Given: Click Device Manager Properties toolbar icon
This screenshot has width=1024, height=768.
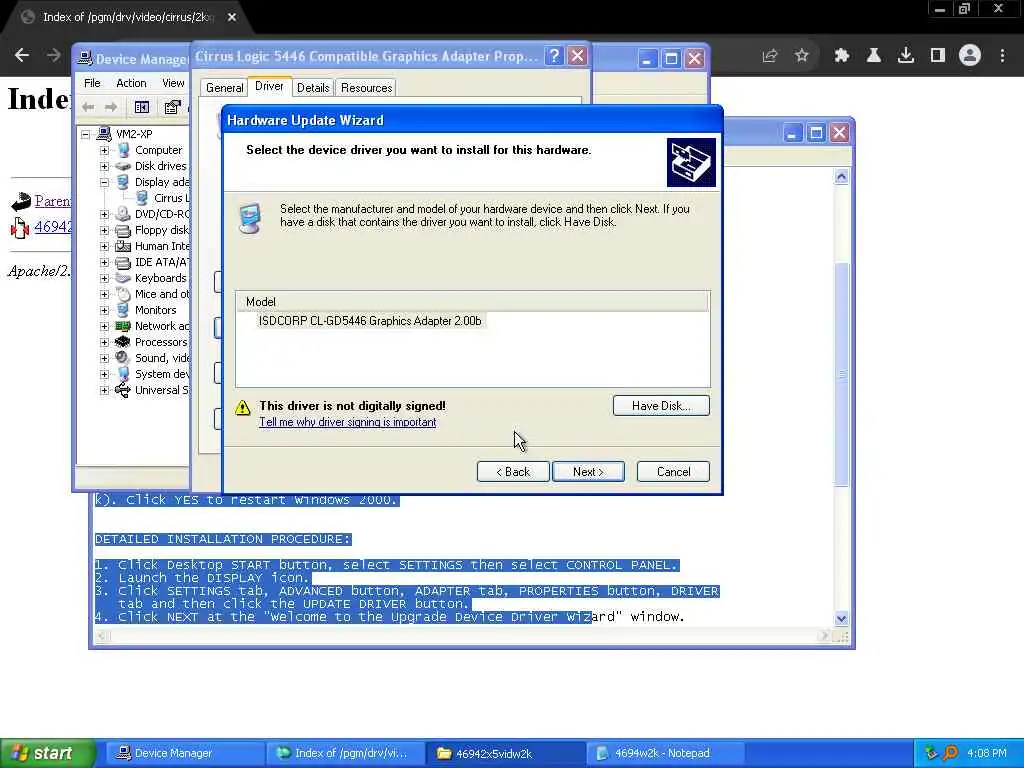Looking at the screenshot, I should click(172, 107).
